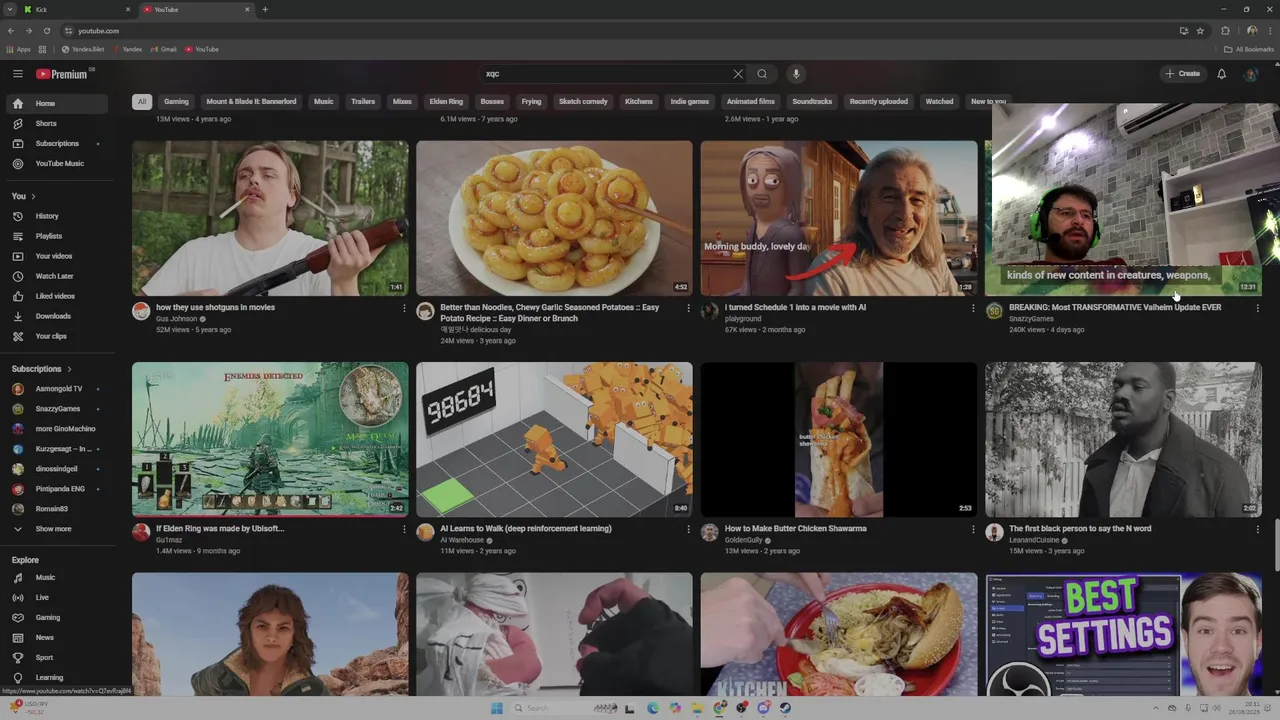Open Watch Later in the sidebar
Image resolution: width=1280 pixels, height=720 pixels.
point(55,276)
